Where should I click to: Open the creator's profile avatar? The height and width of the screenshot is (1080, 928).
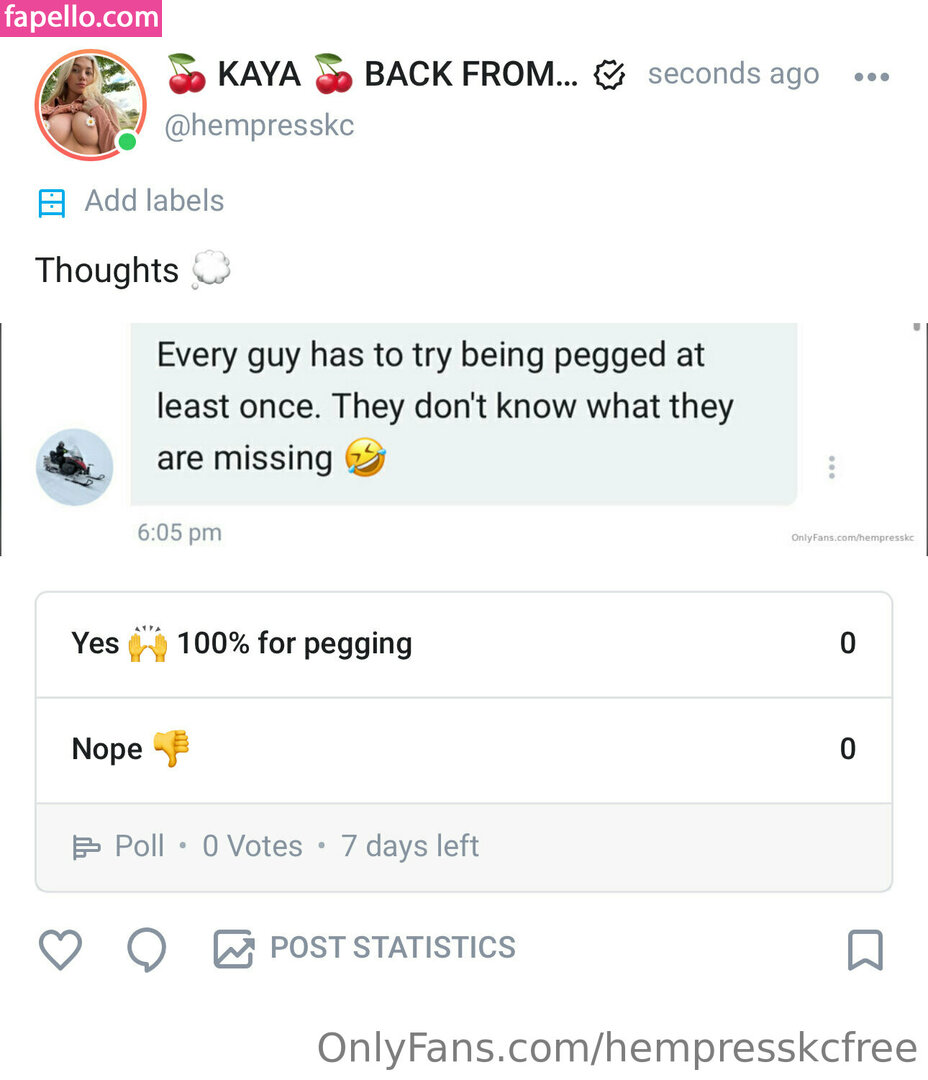click(x=91, y=105)
